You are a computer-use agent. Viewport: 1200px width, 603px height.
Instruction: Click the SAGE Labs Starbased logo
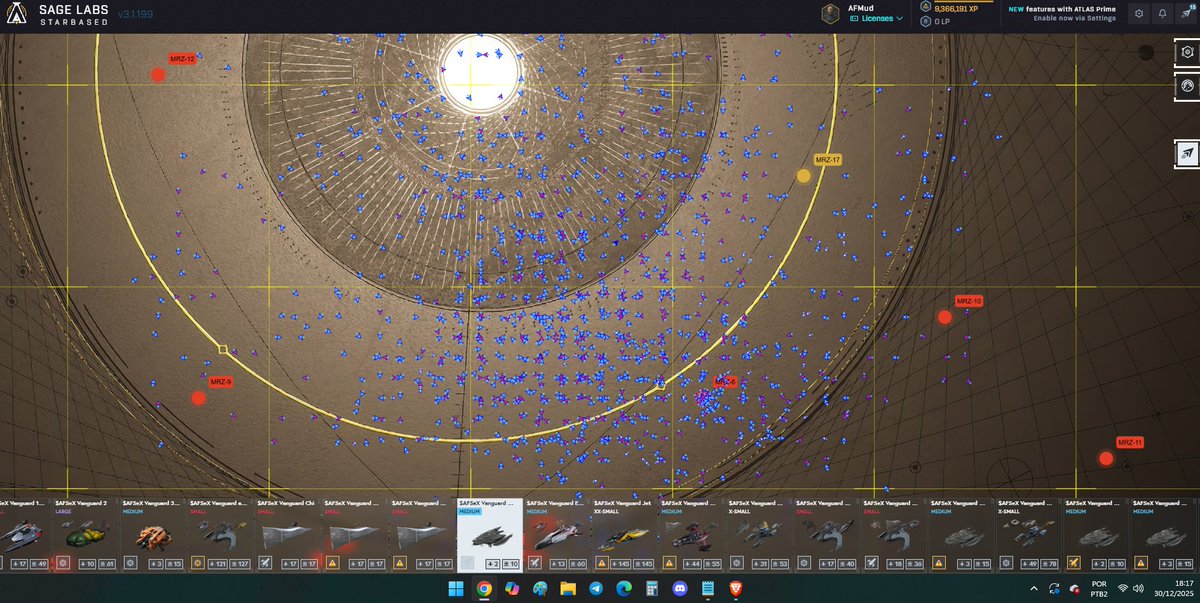(56, 14)
